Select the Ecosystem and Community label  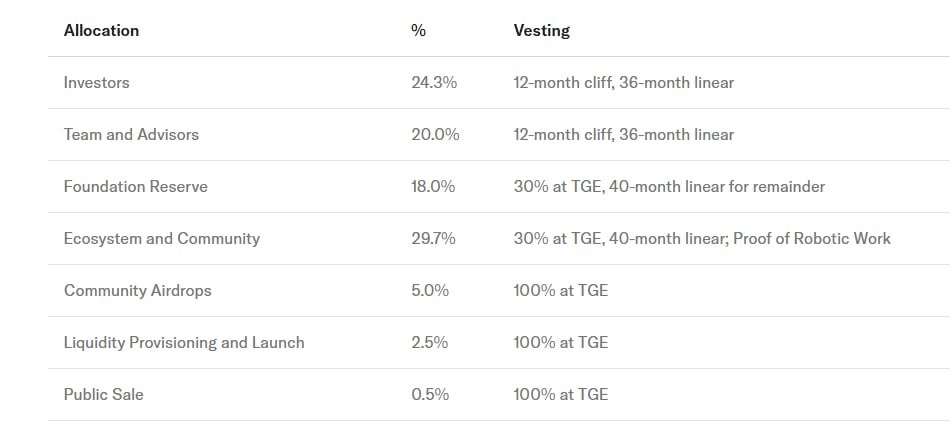pos(161,238)
